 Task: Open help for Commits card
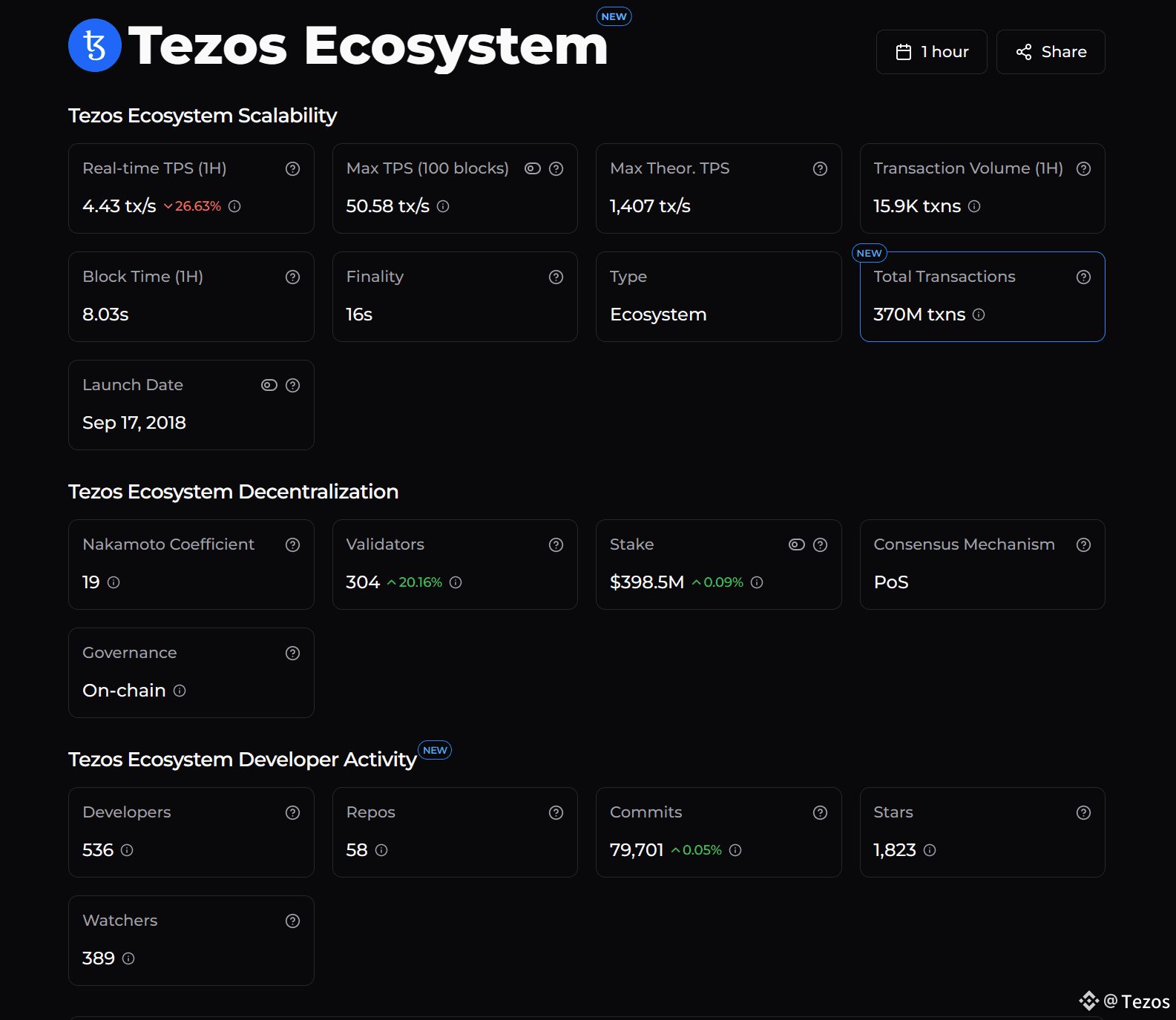[820, 813]
